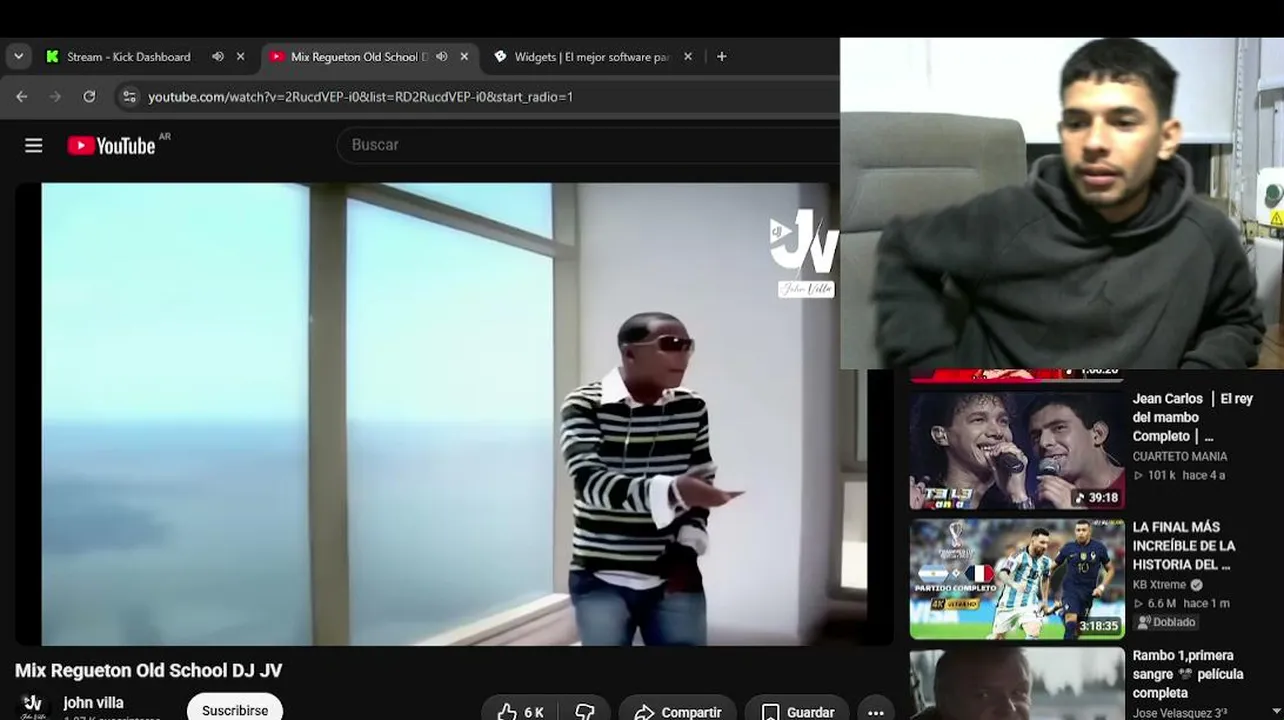Click the Mix Regueton Old School DJ JV title

pyautogui.click(x=149, y=670)
